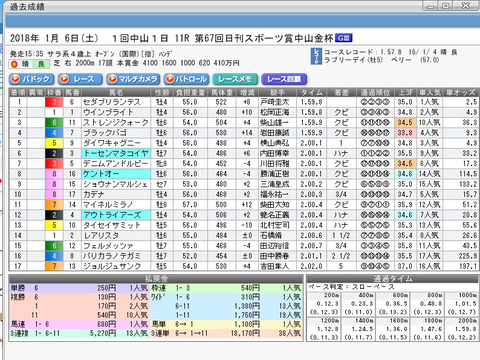The image size is (480, 360).
Task: Click the course record holder ラブリーデイ text
Action: pyautogui.click(x=344, y=60)
